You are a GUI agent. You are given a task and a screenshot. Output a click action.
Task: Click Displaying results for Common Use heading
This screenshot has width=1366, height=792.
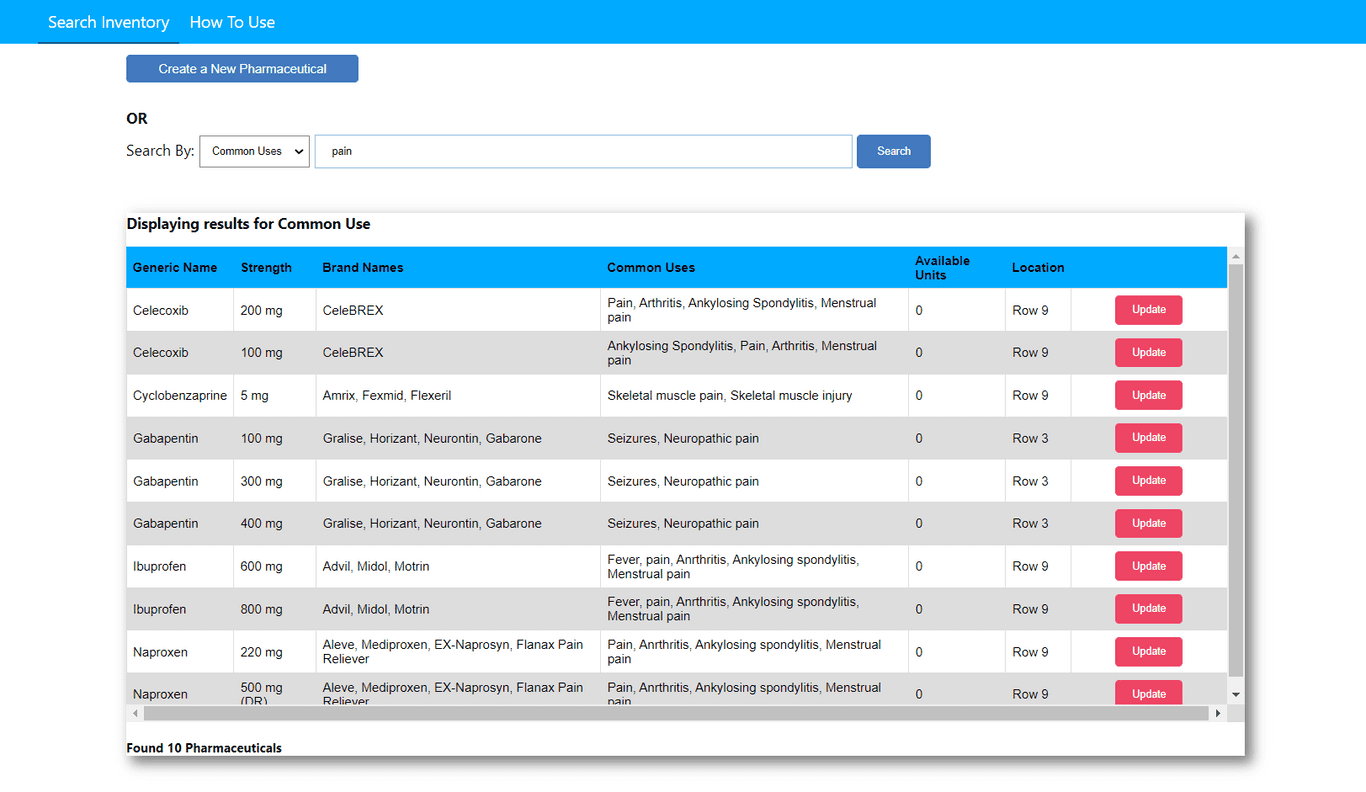point(248,224)
